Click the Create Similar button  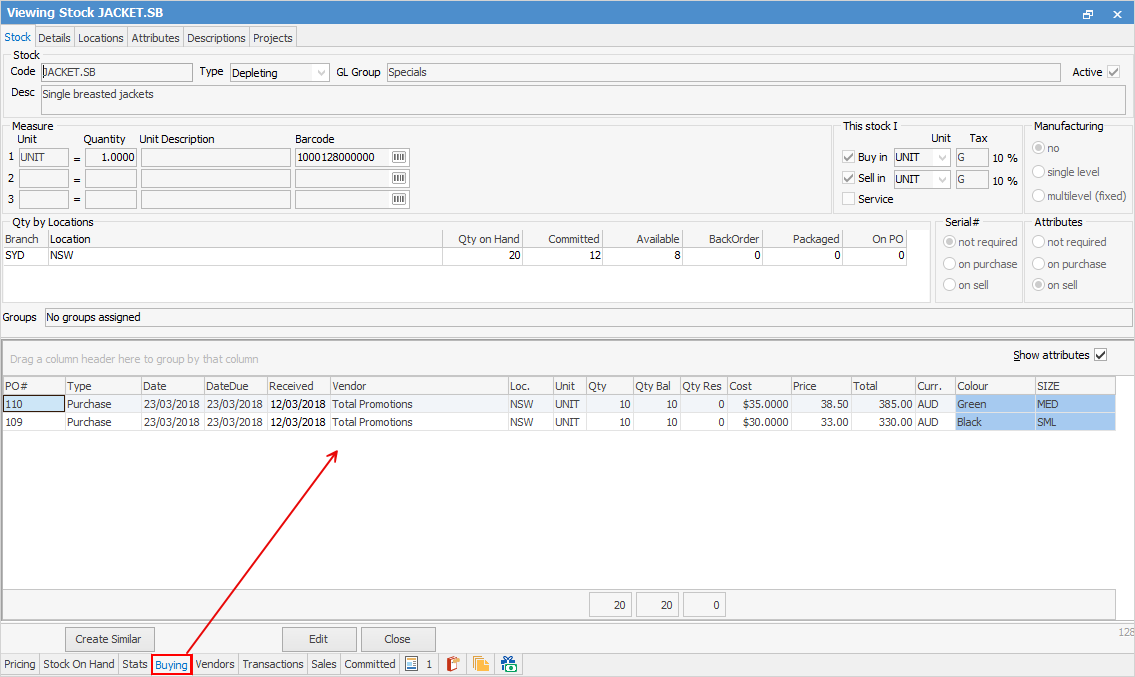pos(109,639)
